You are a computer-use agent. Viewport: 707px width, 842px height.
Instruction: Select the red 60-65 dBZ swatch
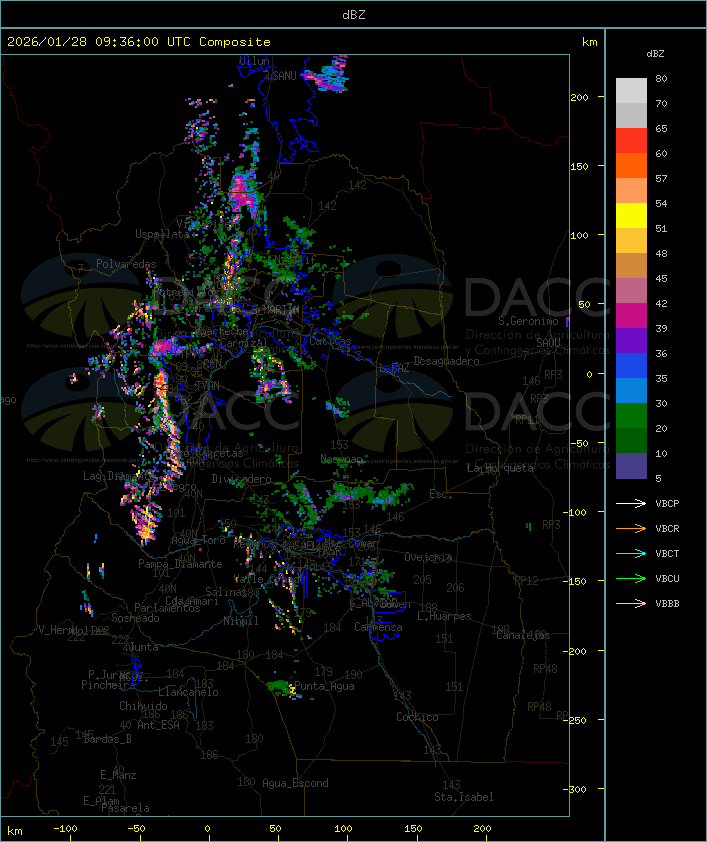coord(631,141)
